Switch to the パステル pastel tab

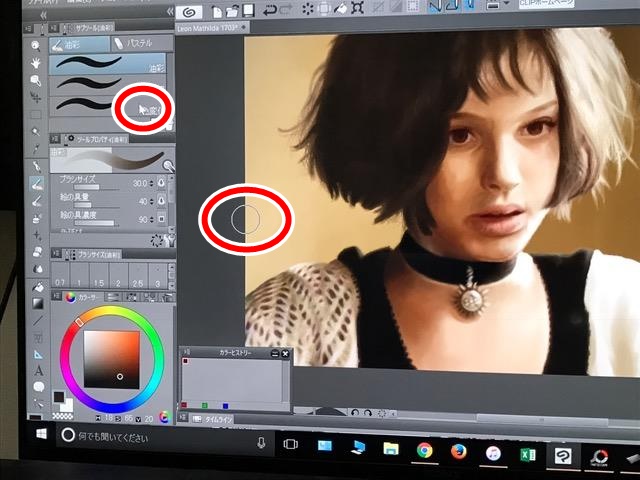tap(142, 43)
